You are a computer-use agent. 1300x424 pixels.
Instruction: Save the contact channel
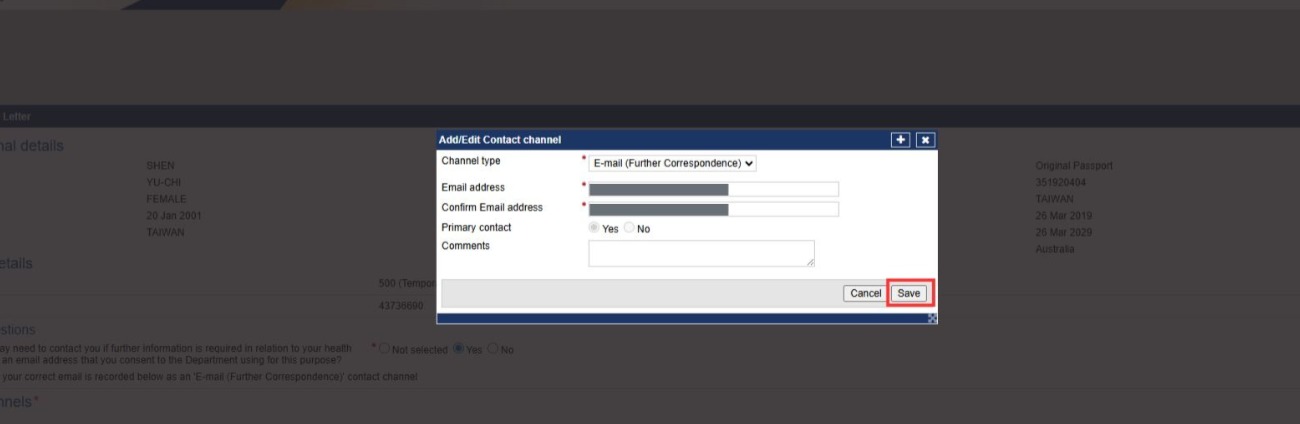[x=908, y=293]
